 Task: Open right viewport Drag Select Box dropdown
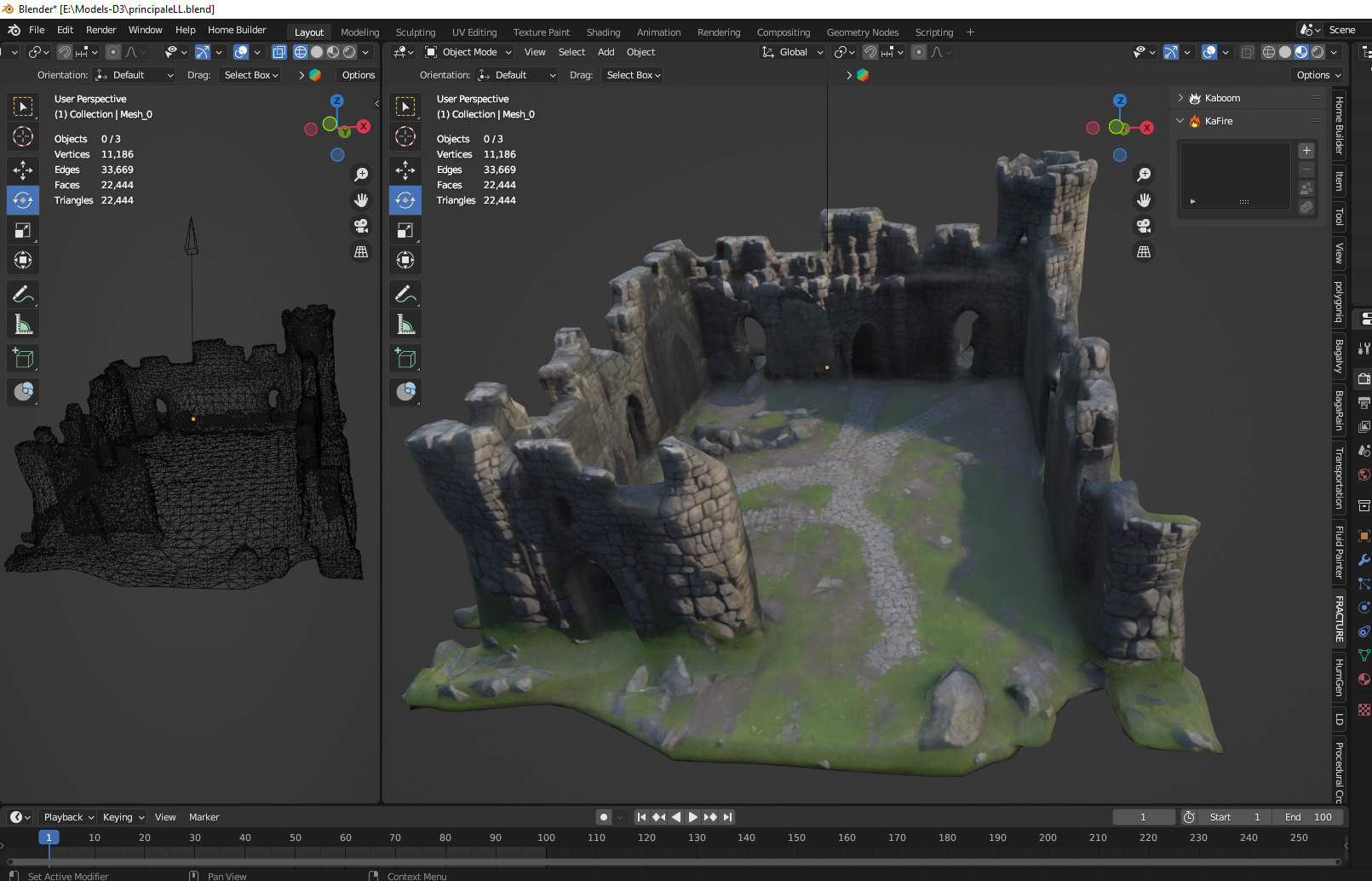click(633, 75)
